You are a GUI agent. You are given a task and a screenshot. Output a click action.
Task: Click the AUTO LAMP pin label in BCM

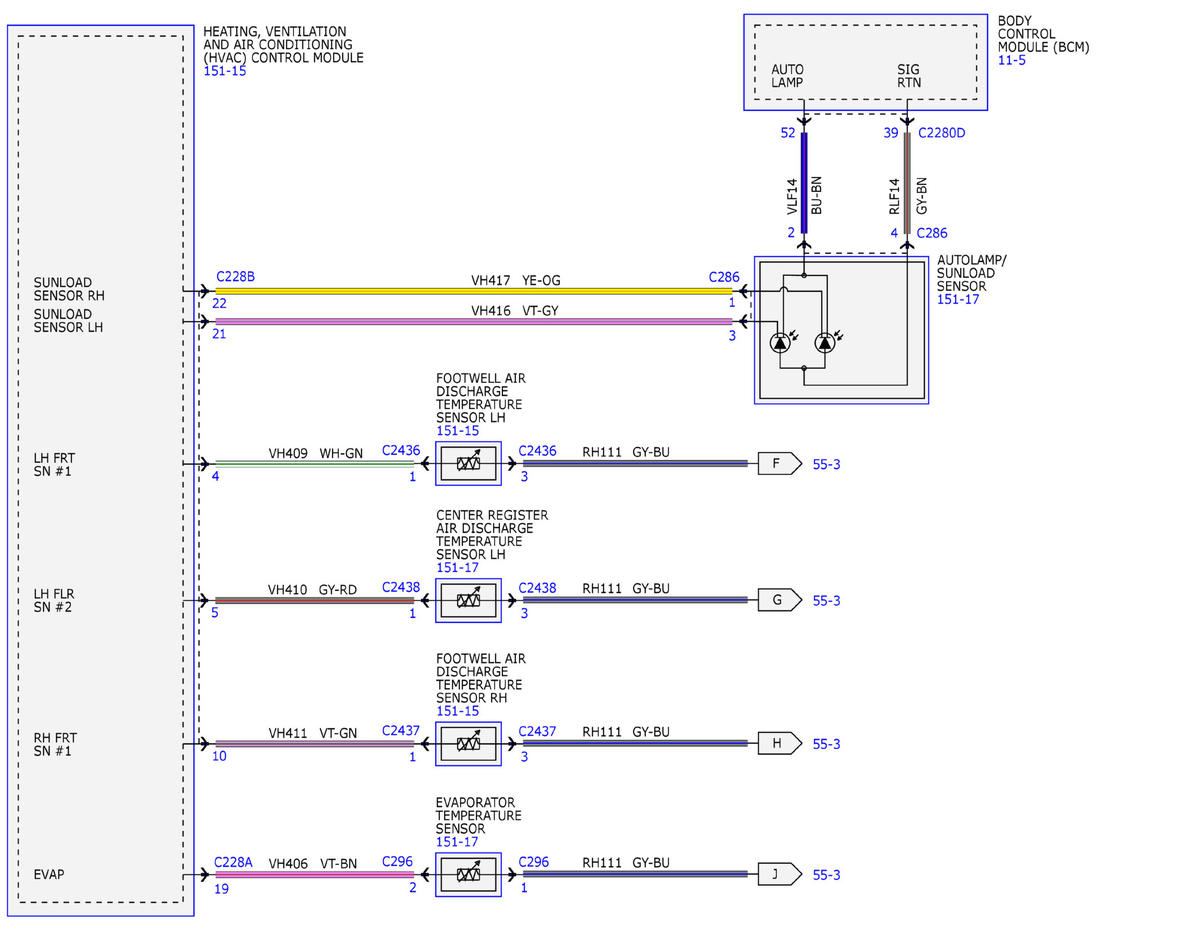(x=787, y=76)
